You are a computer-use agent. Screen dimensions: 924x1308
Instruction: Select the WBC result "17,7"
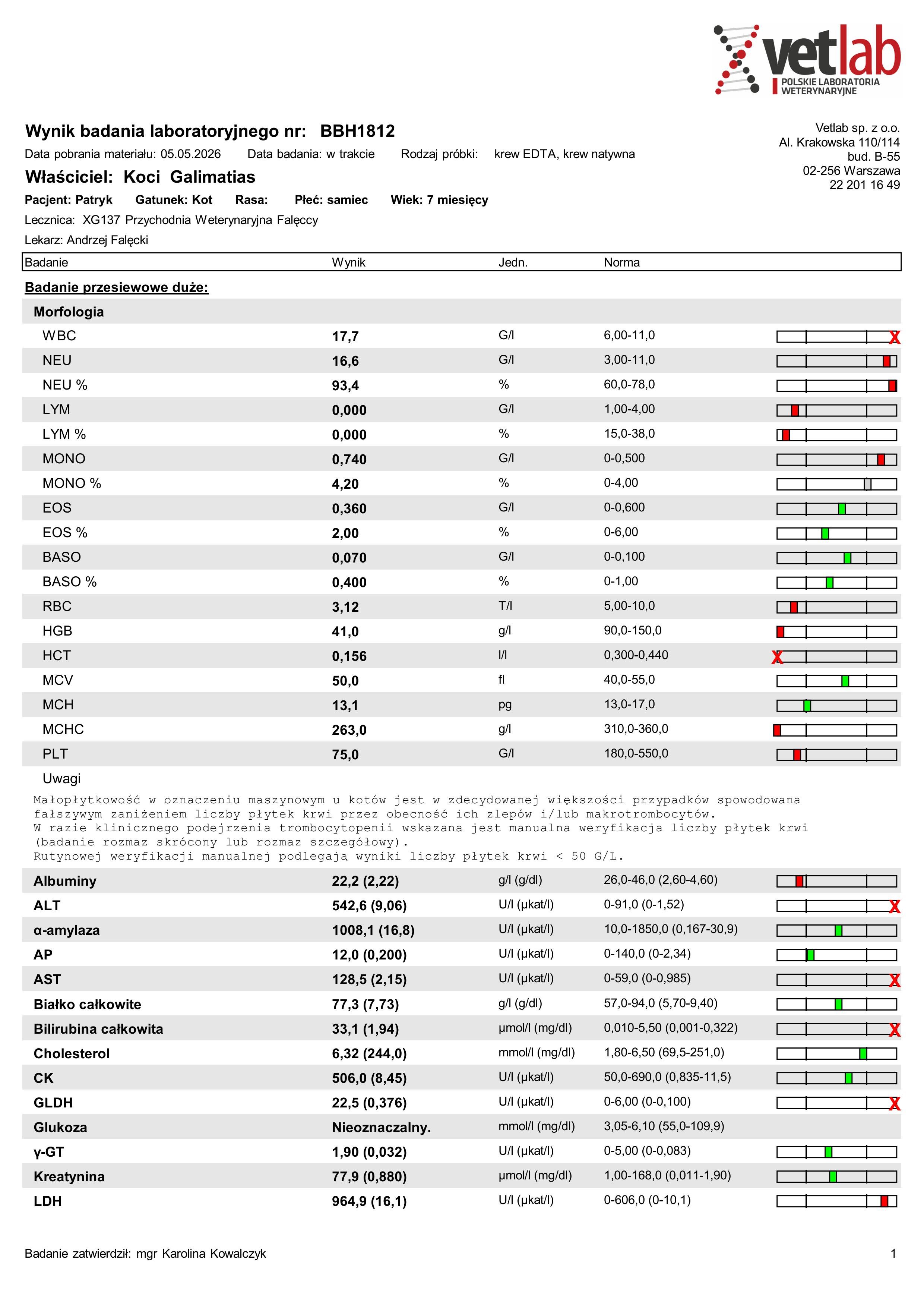click(x=346, y=337)
